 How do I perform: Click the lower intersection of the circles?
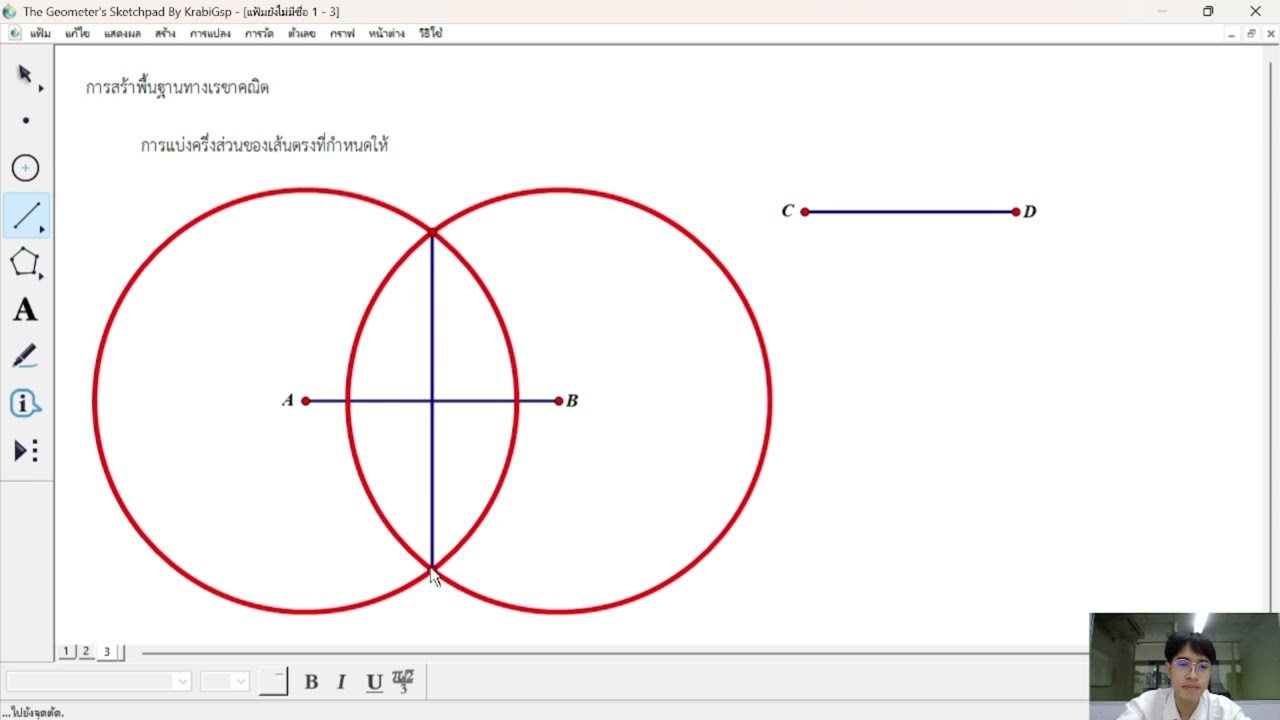tap(432, 569)
